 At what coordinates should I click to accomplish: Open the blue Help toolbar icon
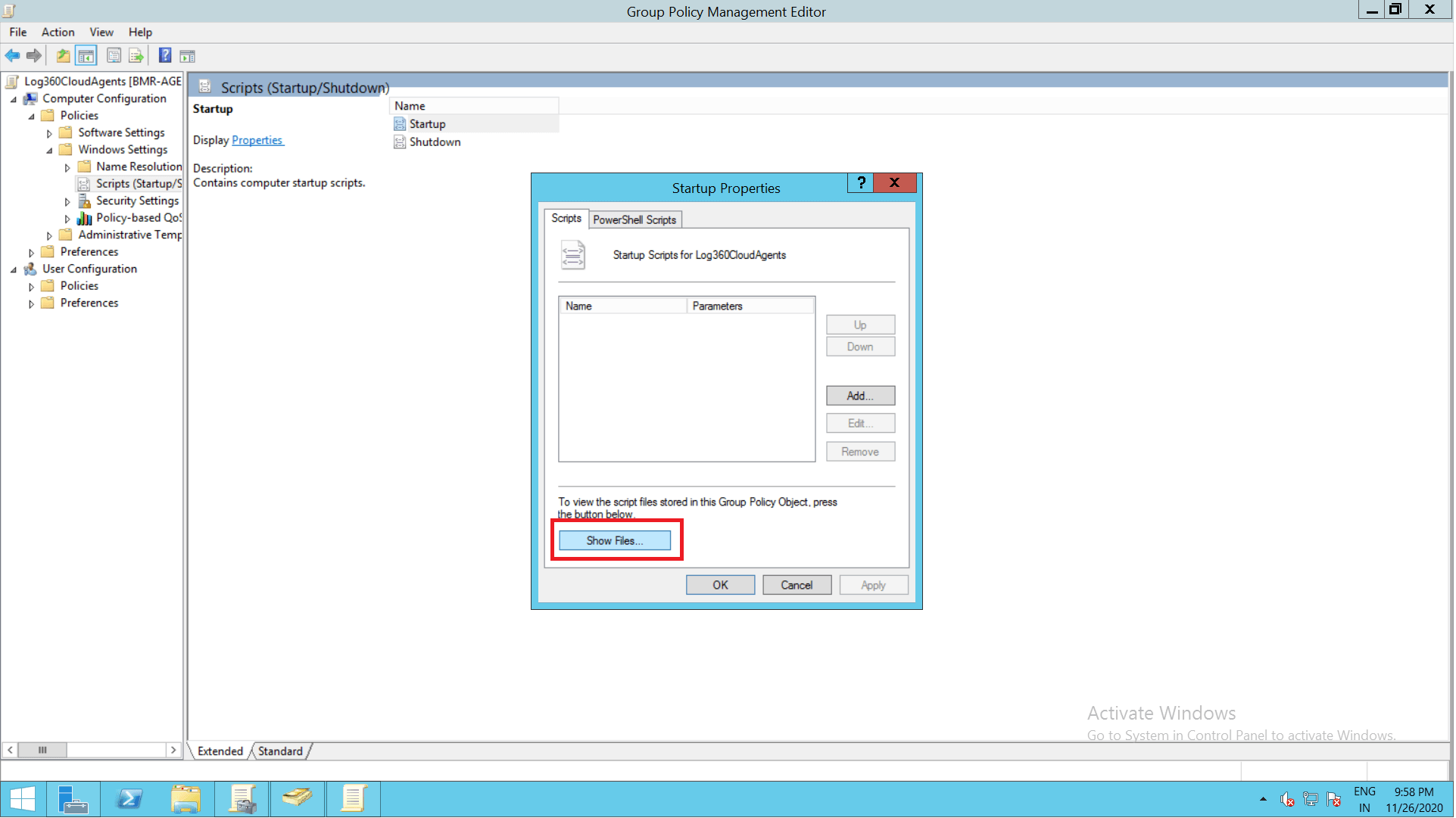[164, 56]
